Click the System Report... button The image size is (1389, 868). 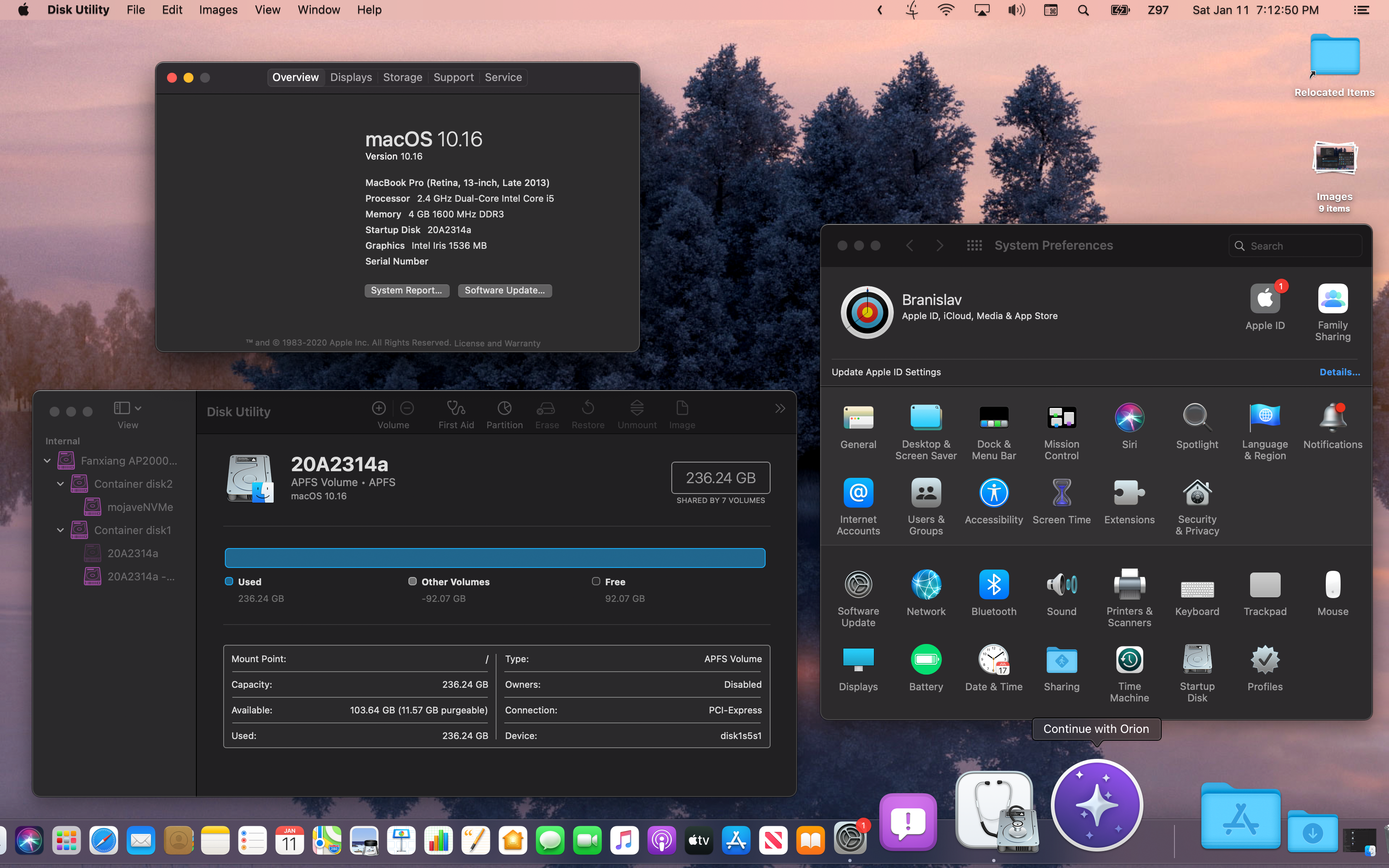tap(406, 291)
